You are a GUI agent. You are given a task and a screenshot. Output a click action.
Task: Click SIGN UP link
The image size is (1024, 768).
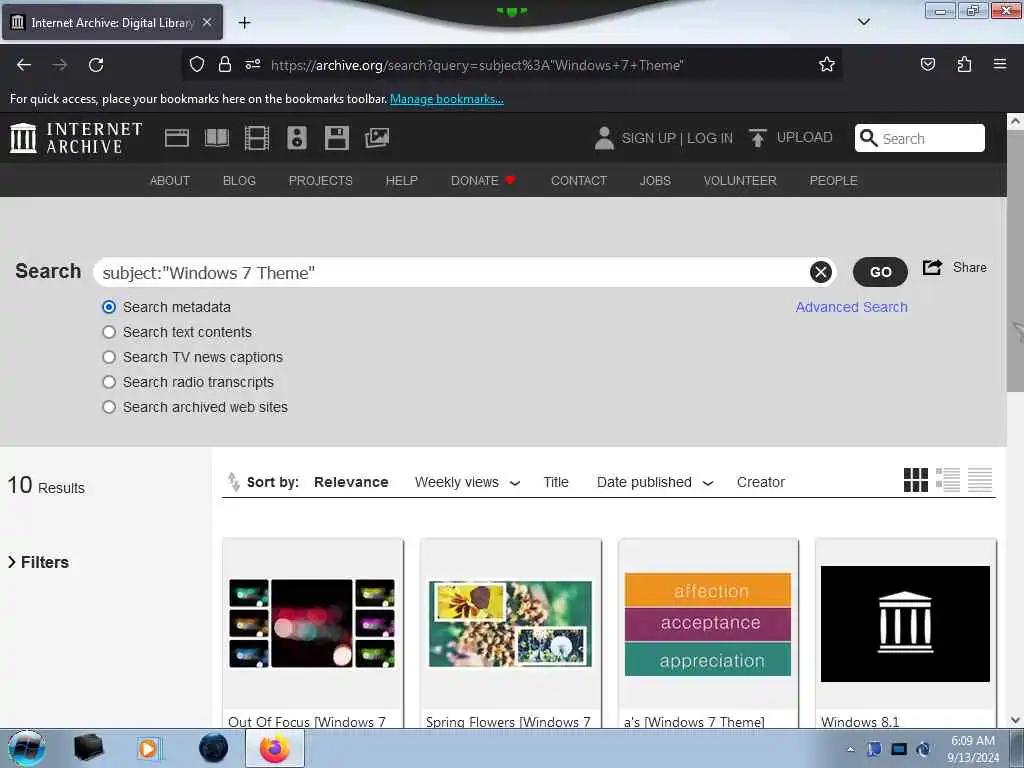pos(648,138)
